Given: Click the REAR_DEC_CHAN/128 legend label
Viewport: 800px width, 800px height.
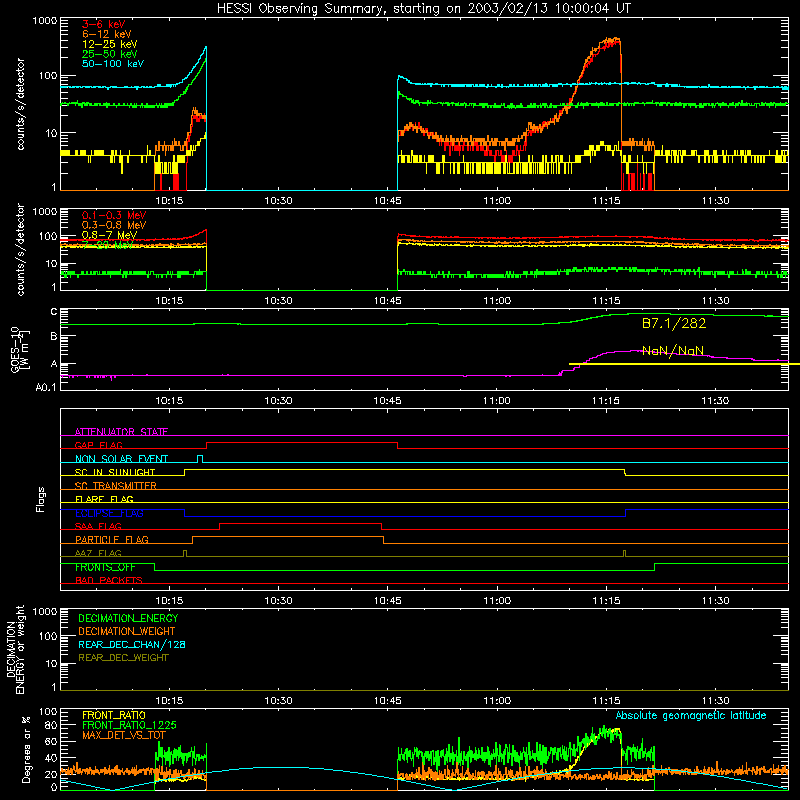Looking at the screenshot, I should tap(132, 644).
